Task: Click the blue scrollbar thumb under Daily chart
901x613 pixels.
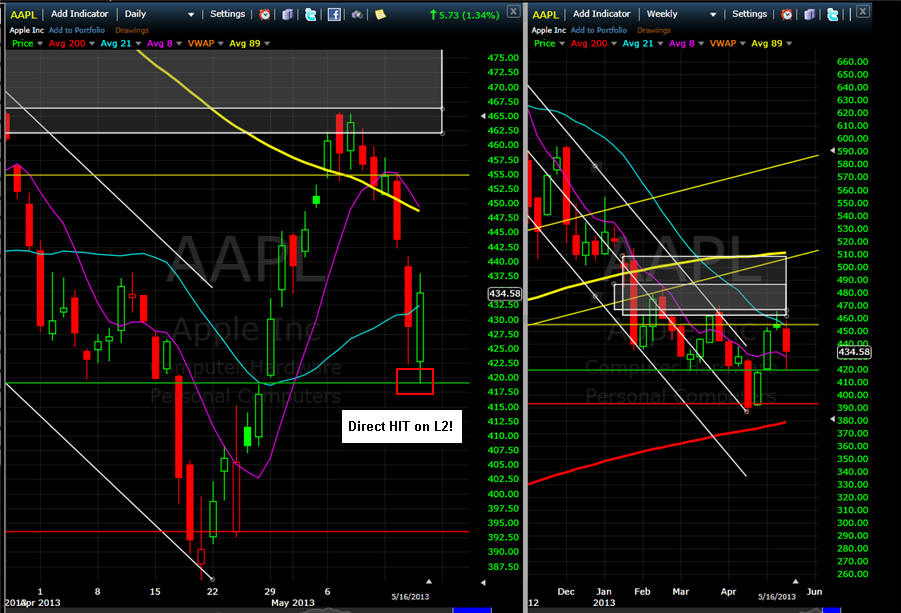Action: (x=472, y=610)
